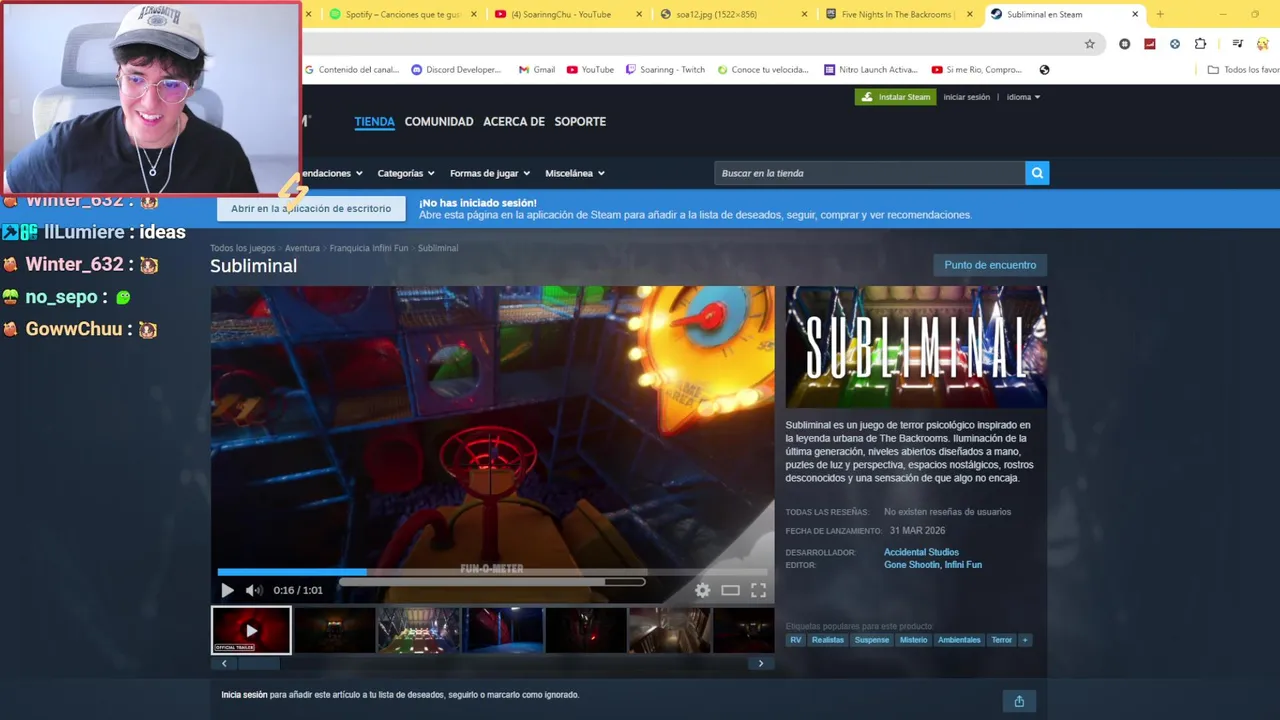Open ACERCA DE page
This screenshot has height=720, width=1280.
(x=514, y=121)
